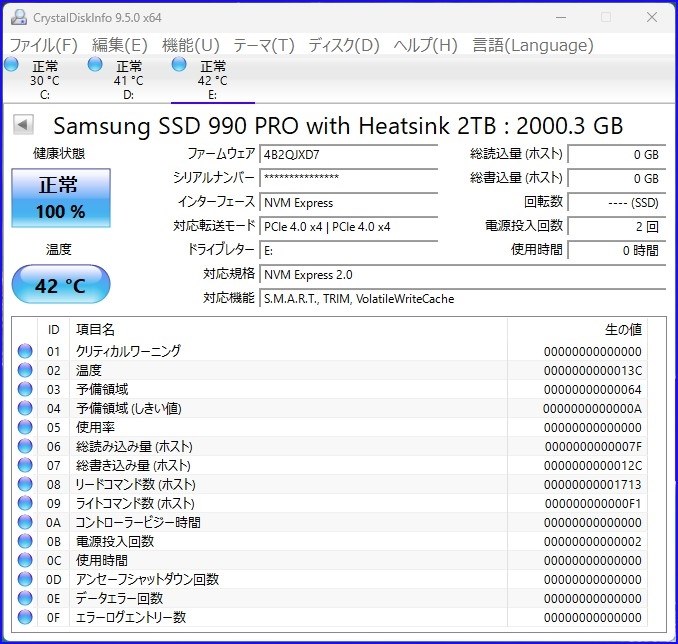
Task: Click the status orb of attribute 09
Action: tap(25, 503)
